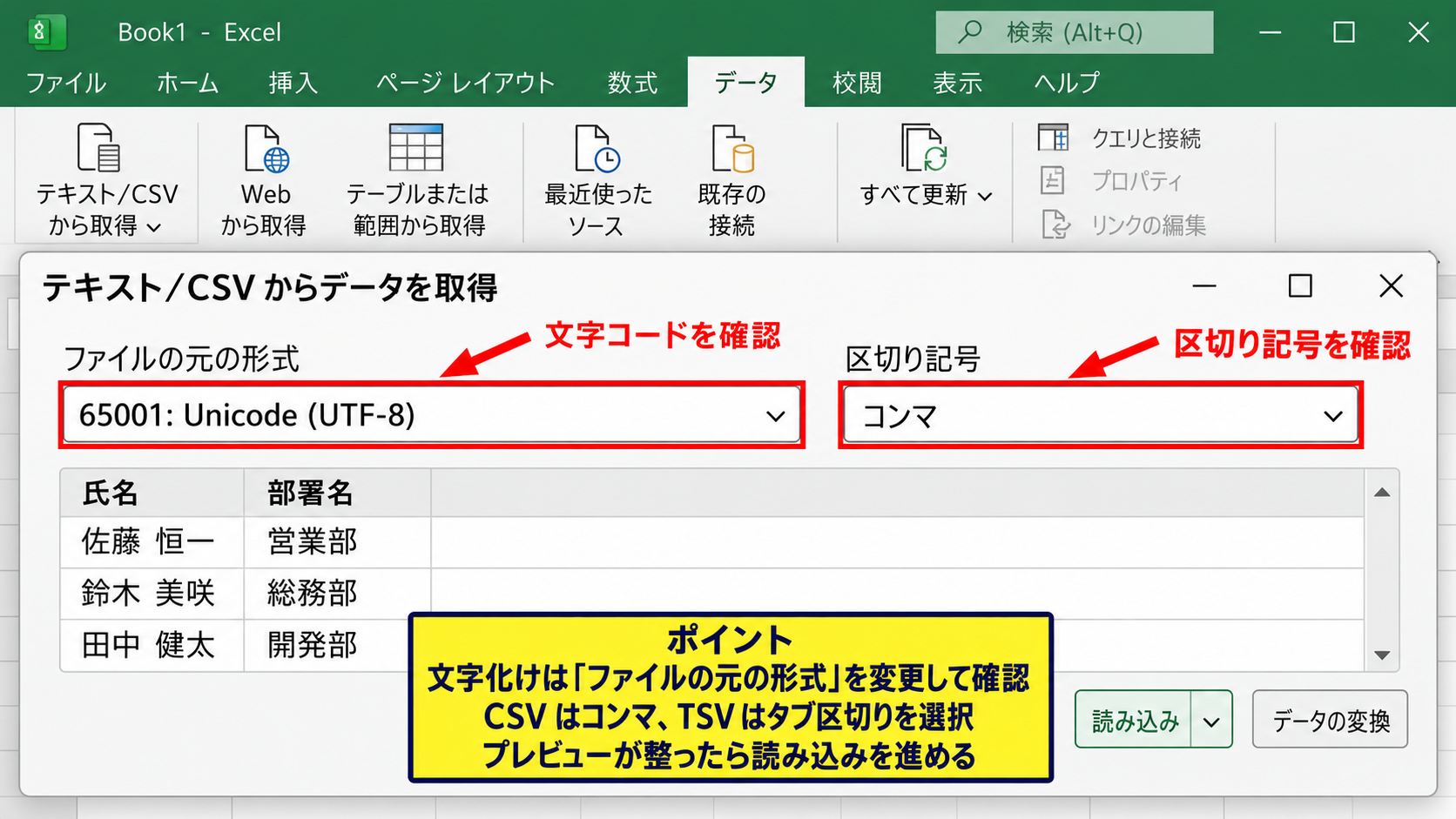
Task: Click the cell 営業部
Action: tap(338, 542)
